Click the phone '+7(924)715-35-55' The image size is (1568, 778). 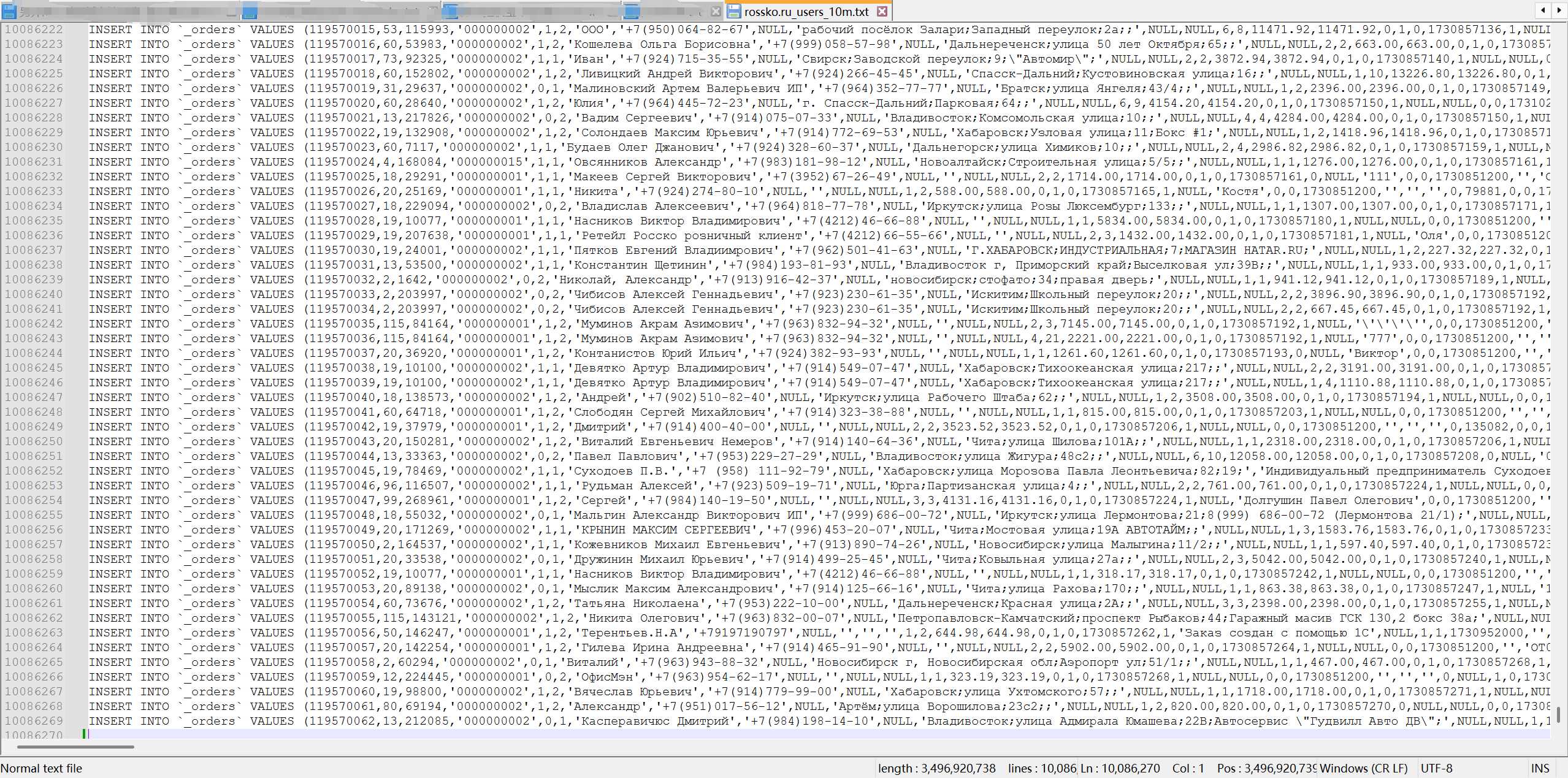tap(684, 59)
